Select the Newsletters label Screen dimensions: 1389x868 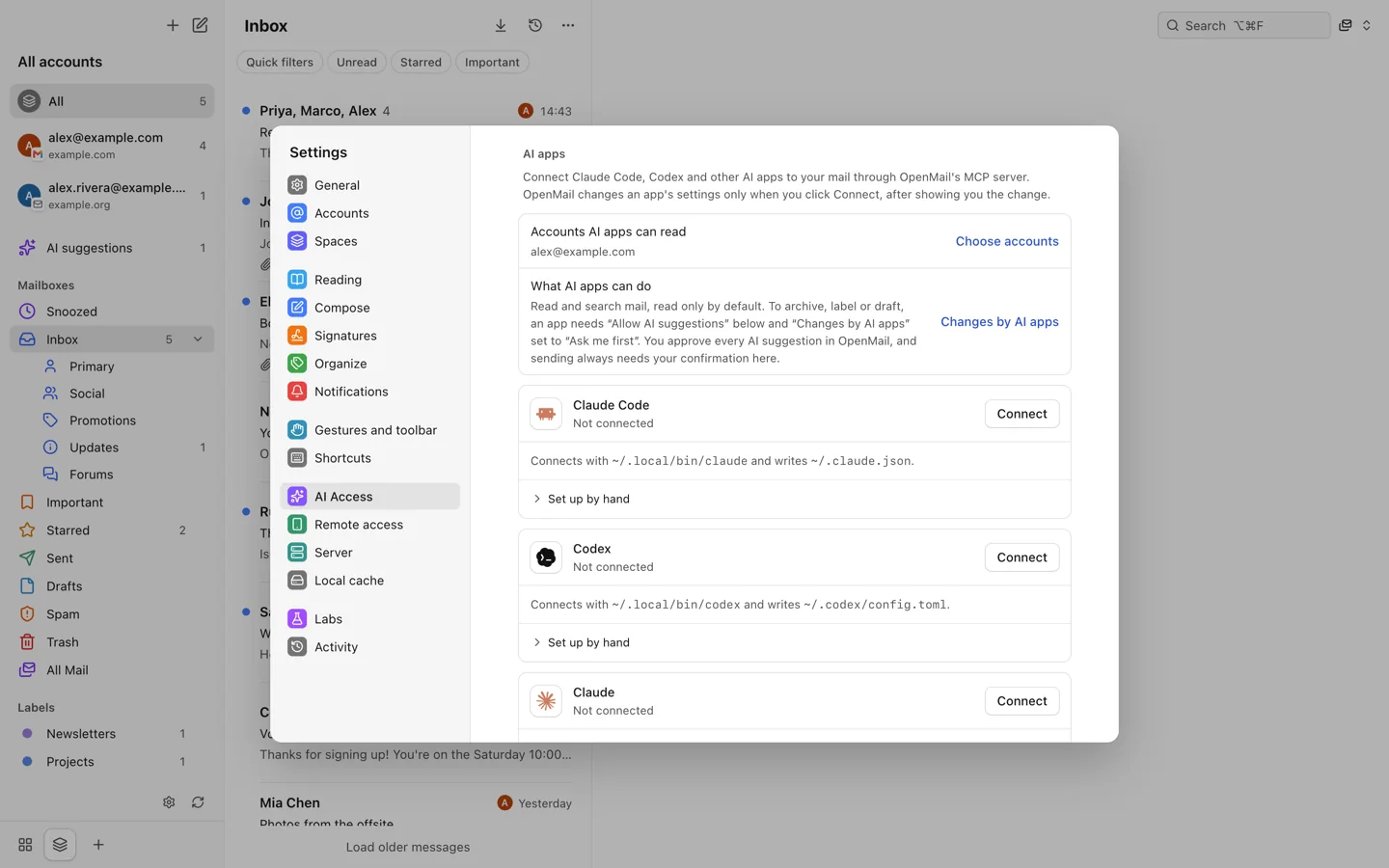pyautogui.click(x=112, y=734)
